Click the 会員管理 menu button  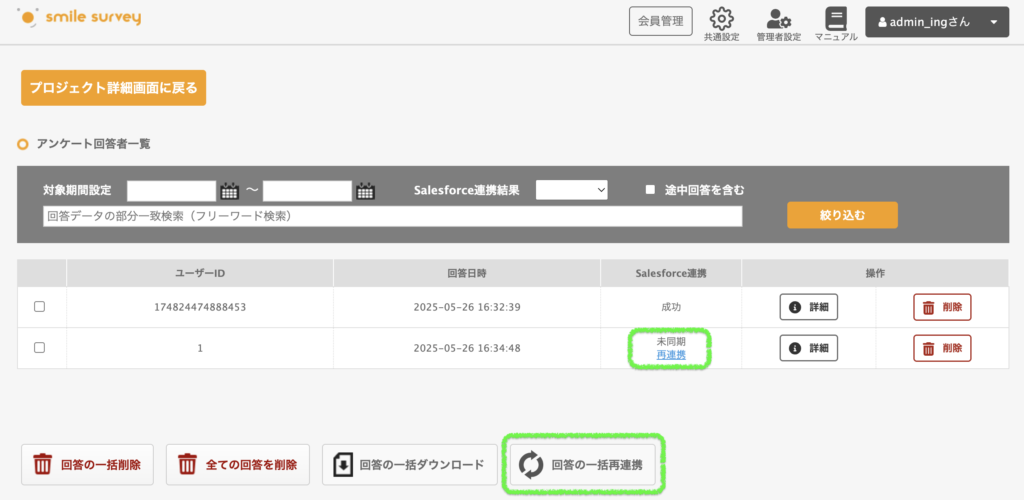660,21
